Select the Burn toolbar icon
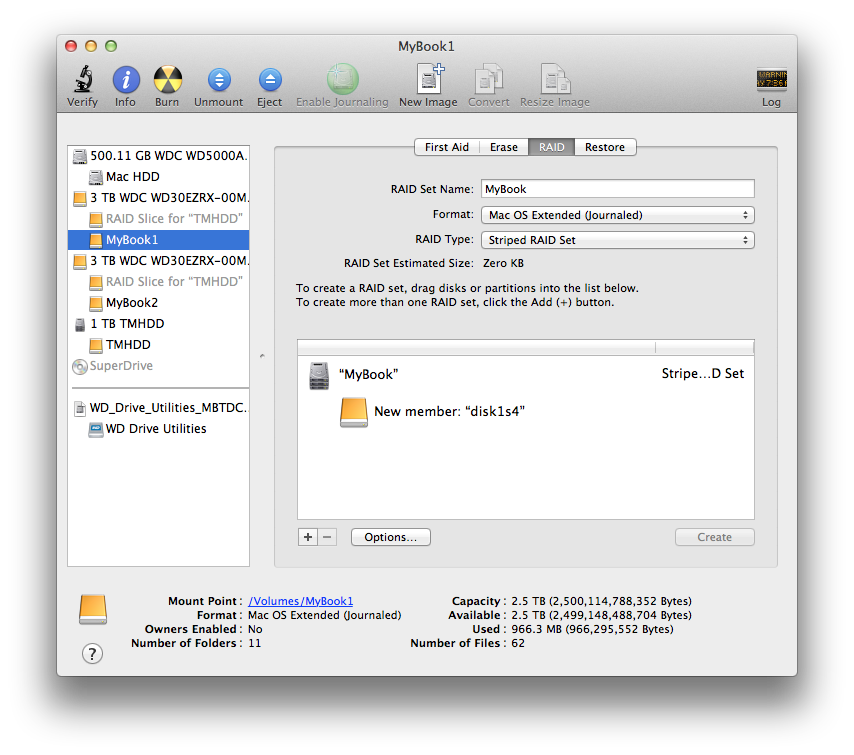This screenshot has width=854, height=755. pos(167,80)
